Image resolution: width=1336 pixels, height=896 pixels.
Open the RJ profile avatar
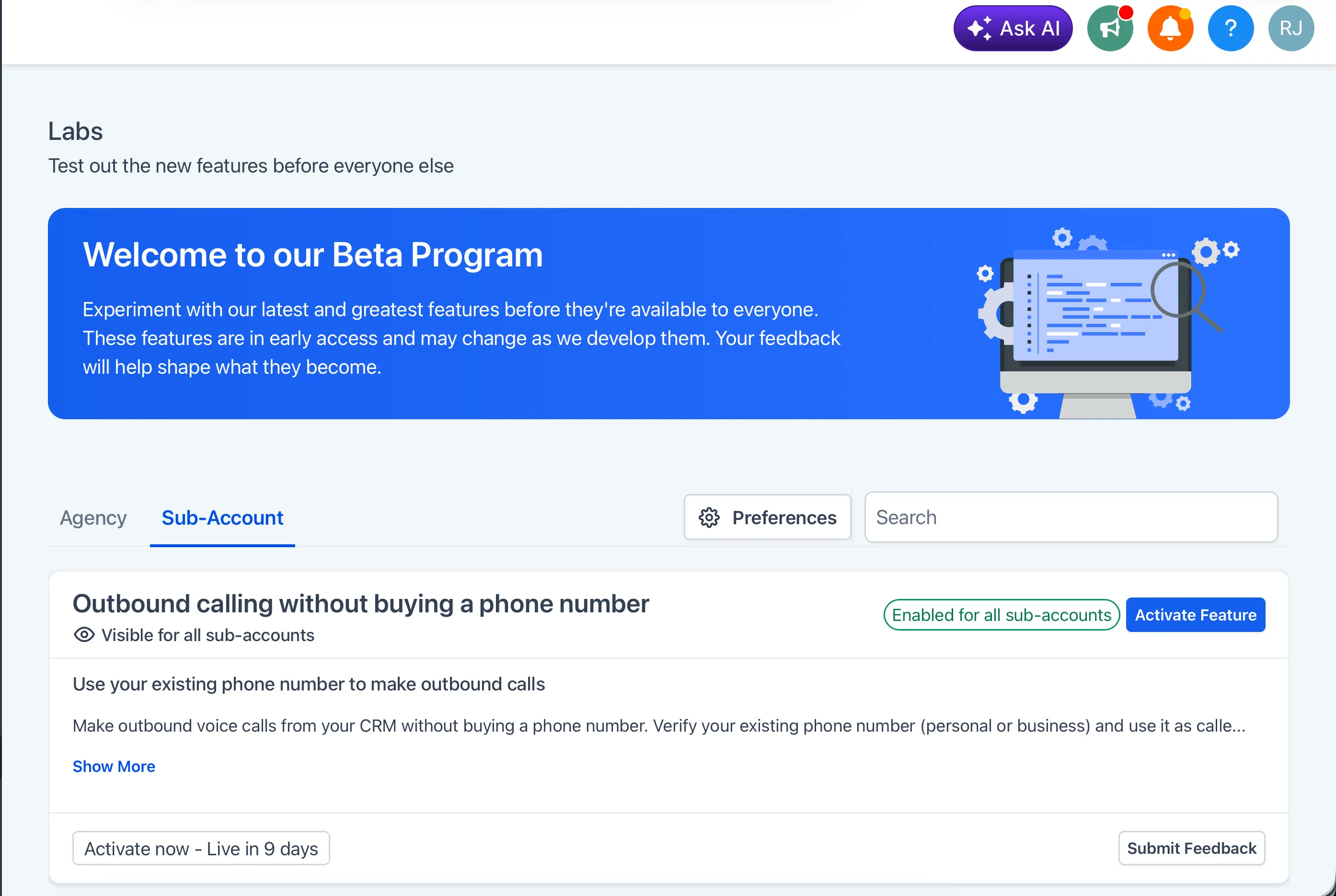pos(1290,29)
